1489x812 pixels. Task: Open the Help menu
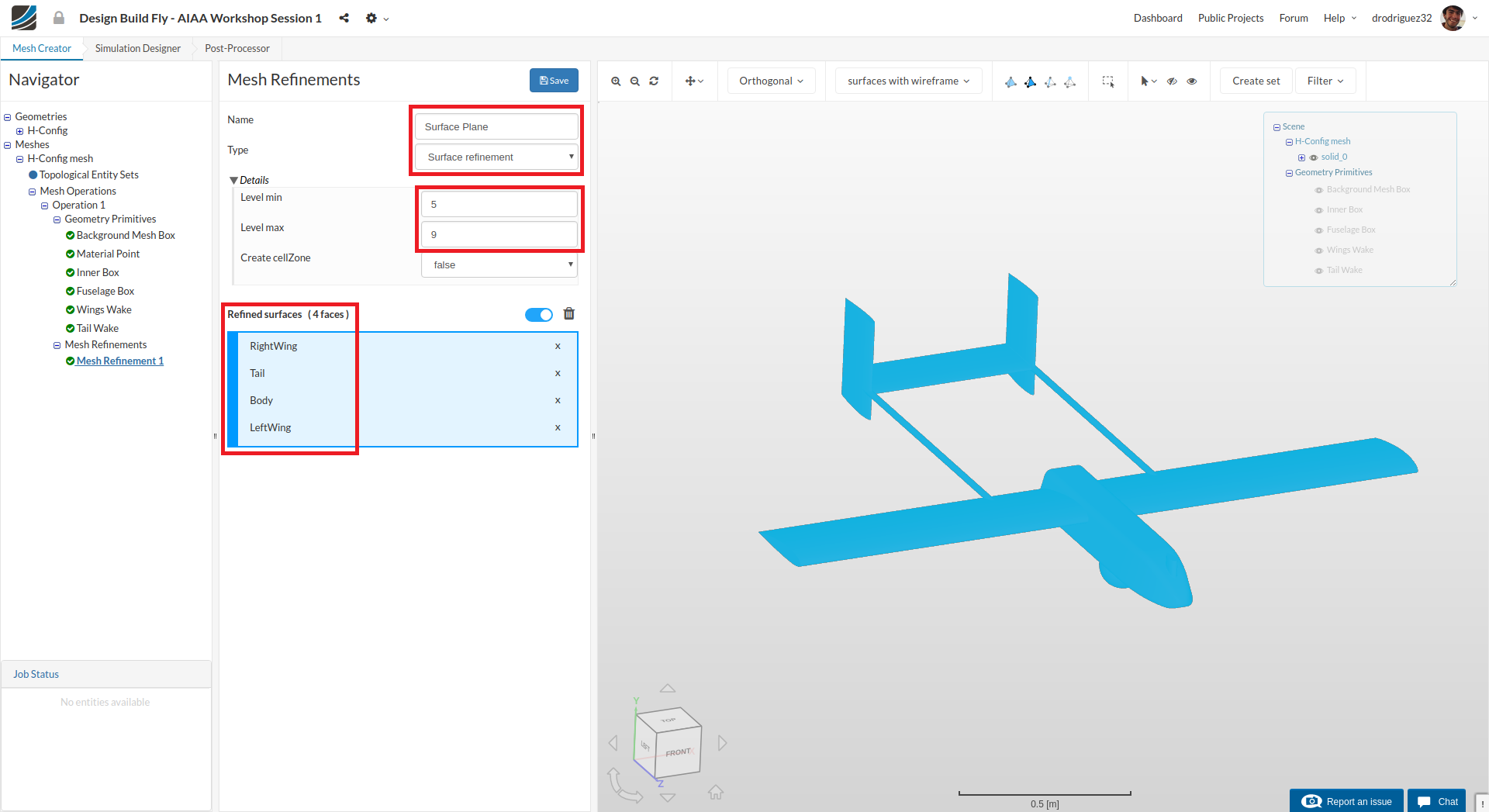click(x=1339, y=18)
